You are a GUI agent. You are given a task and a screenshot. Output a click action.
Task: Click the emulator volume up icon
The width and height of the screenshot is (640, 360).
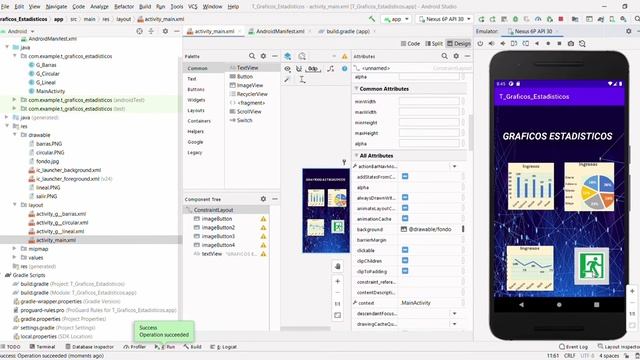click(491, 43)
